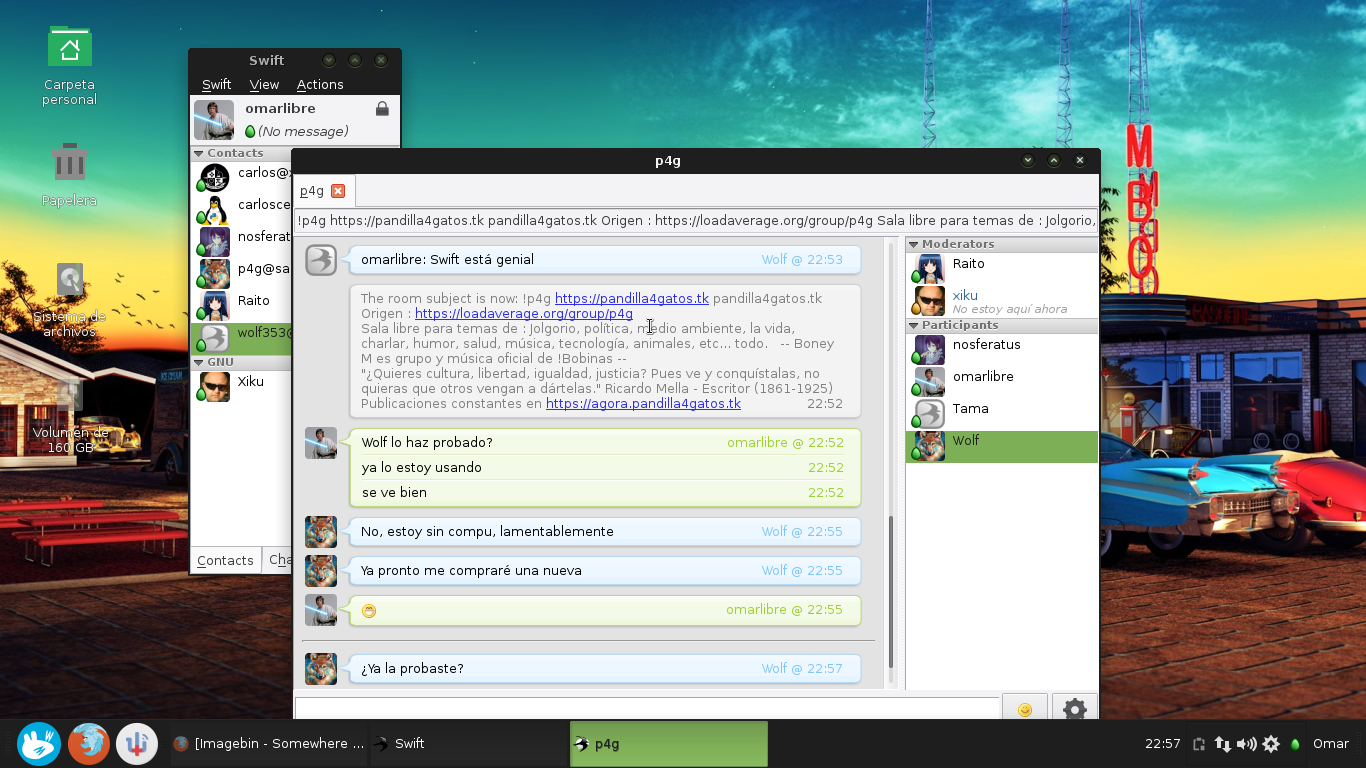Open the Papelera trash icon
The image size is (1366, 768).
tap(69, 174)
